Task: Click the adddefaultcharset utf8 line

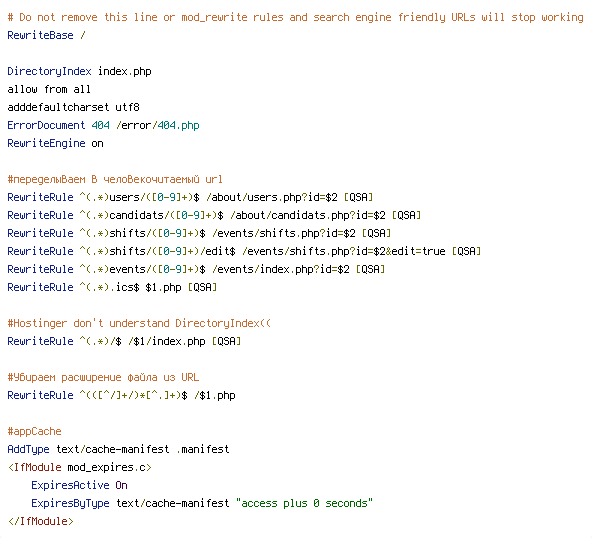Action: [x=74, y=107]
